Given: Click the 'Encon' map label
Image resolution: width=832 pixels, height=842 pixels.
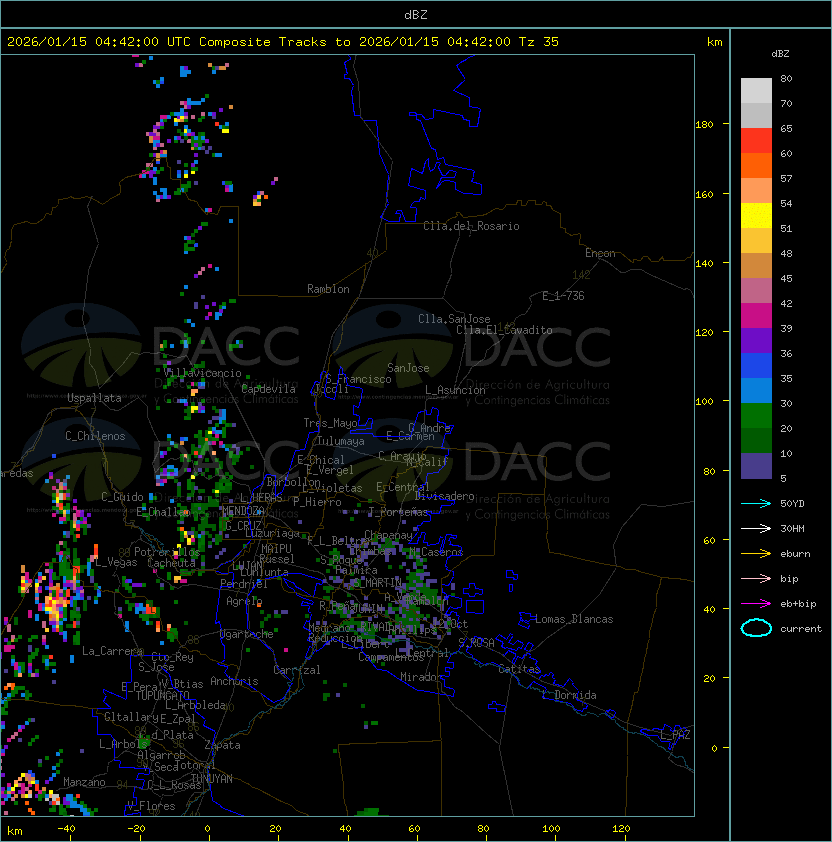Looking at the screenshot, I should [x=600, y=253].
